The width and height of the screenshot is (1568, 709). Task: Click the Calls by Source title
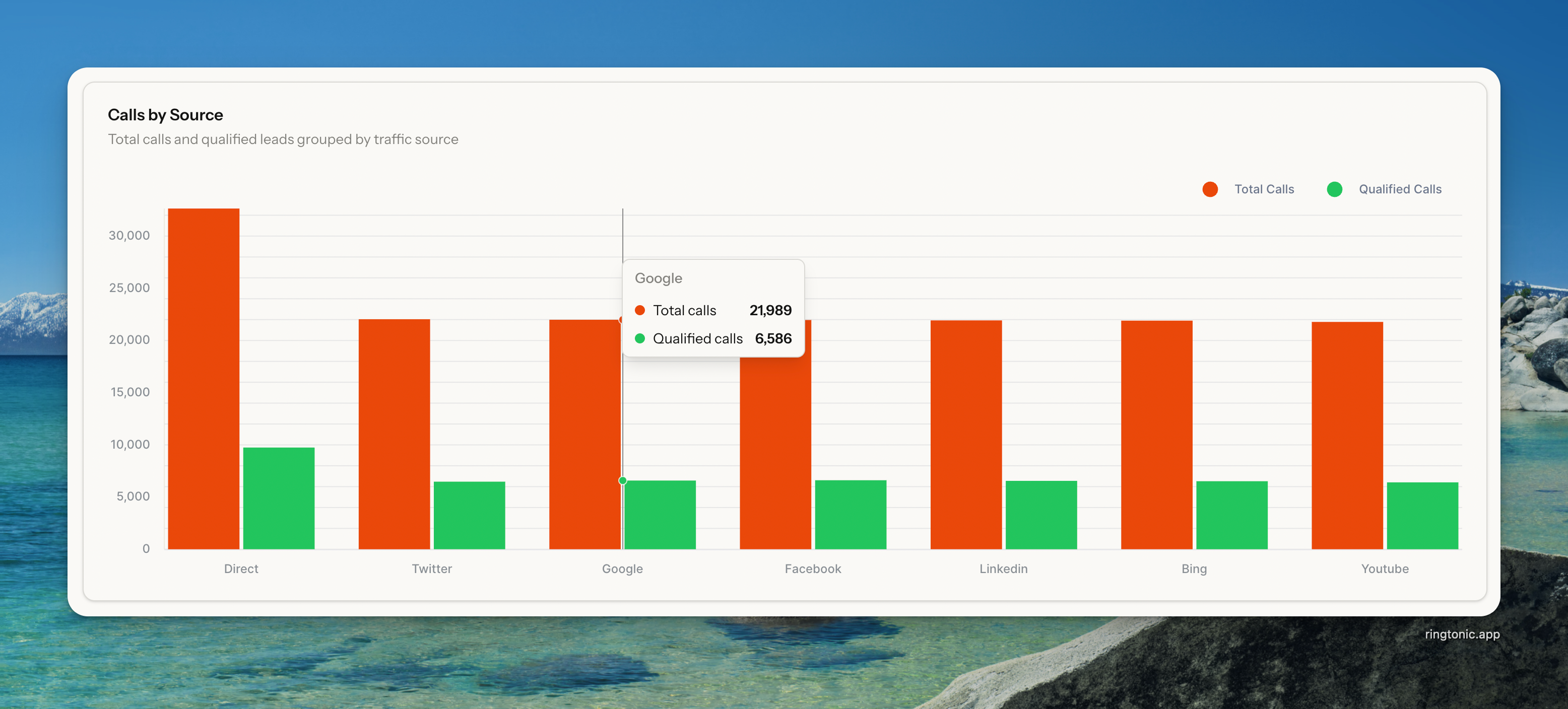click(x=165, y=114)
